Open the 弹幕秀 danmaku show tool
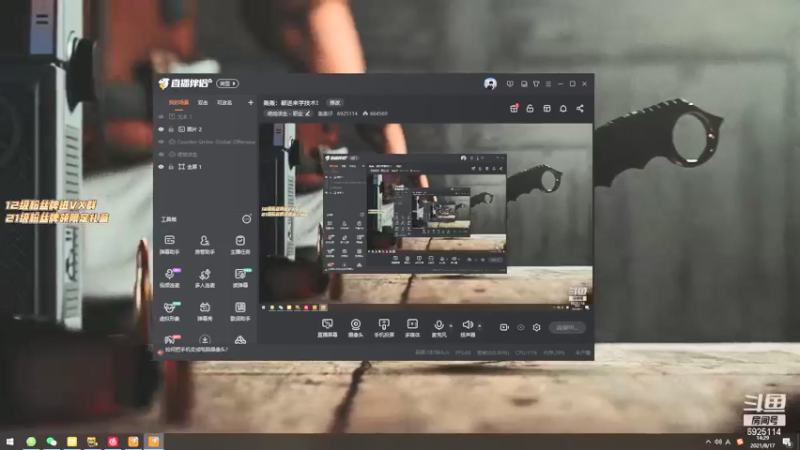This screenshot has height=450, width=800. 205,311
